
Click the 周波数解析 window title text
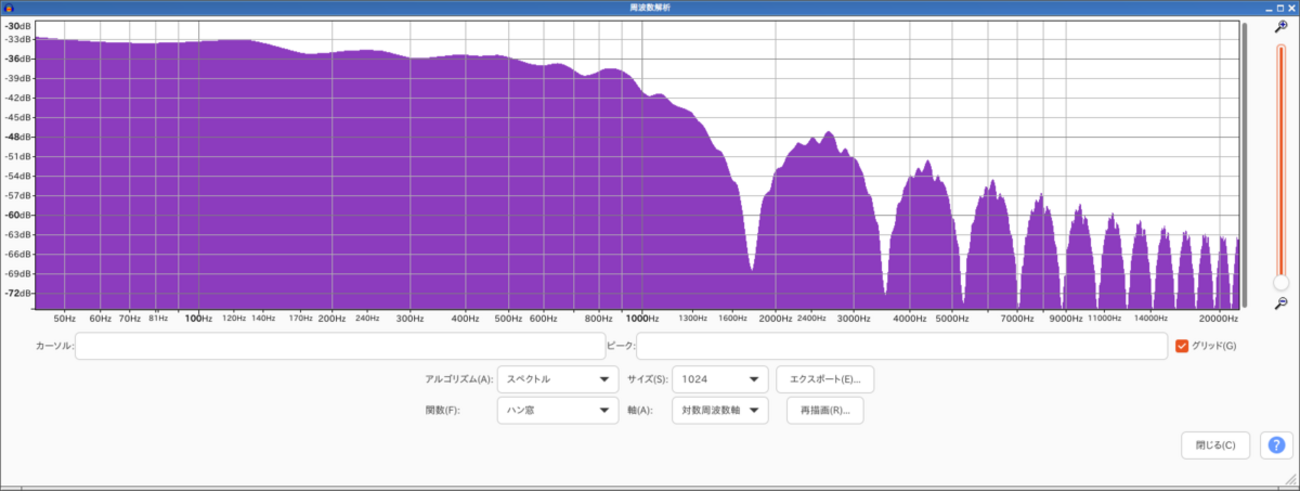point(650,7)
